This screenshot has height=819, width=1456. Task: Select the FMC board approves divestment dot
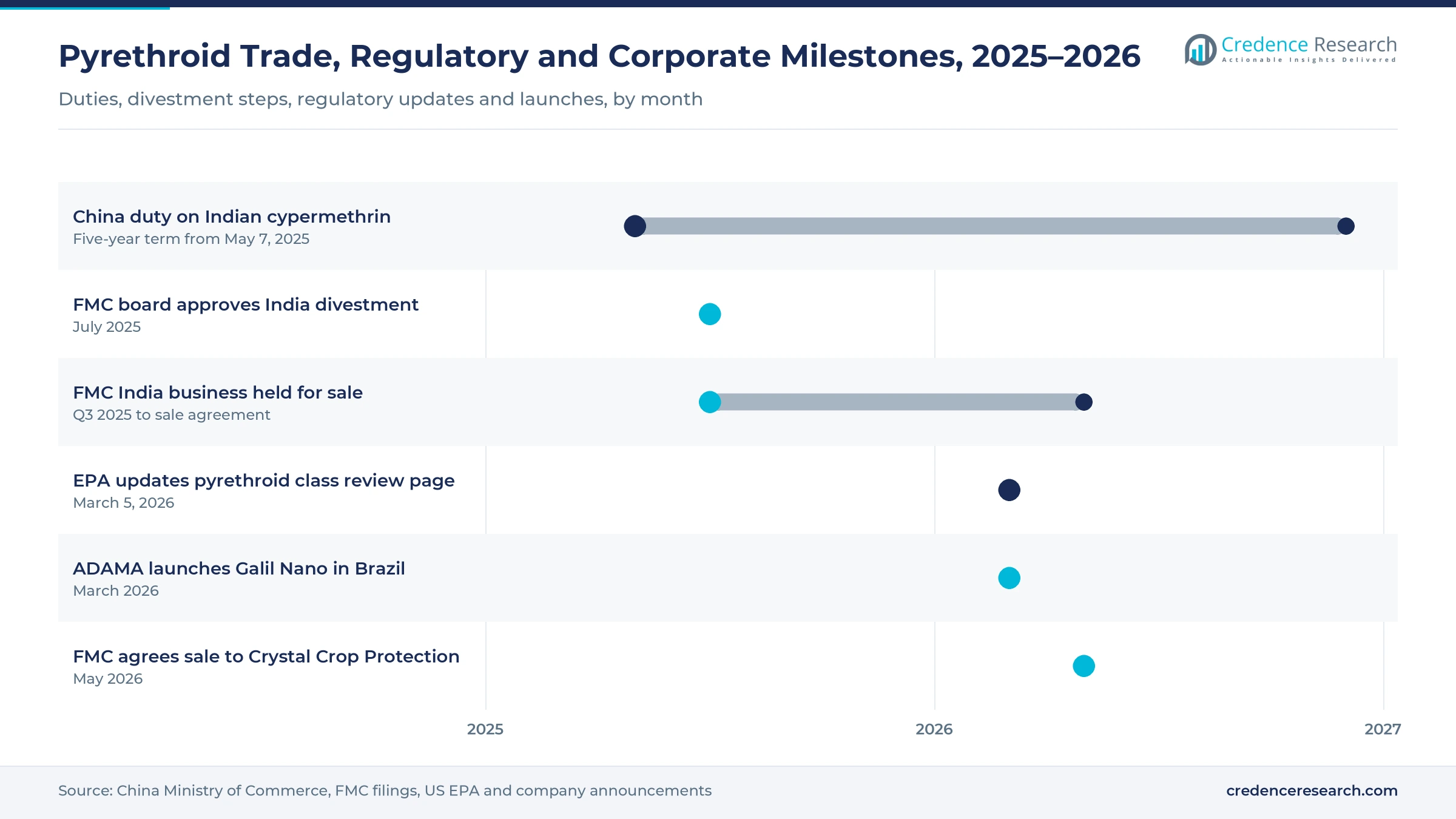[710, 314]
